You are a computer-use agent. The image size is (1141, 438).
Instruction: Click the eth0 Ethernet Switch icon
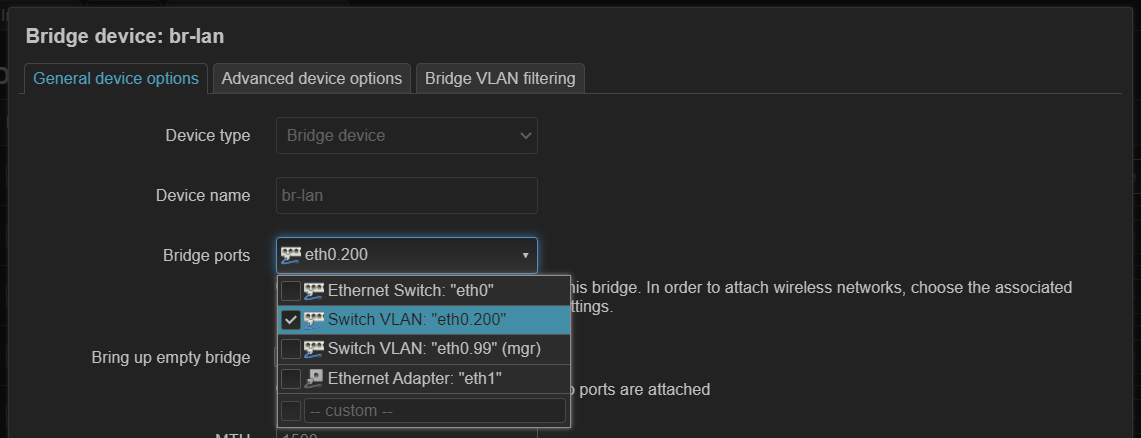(x=314, y=291)
